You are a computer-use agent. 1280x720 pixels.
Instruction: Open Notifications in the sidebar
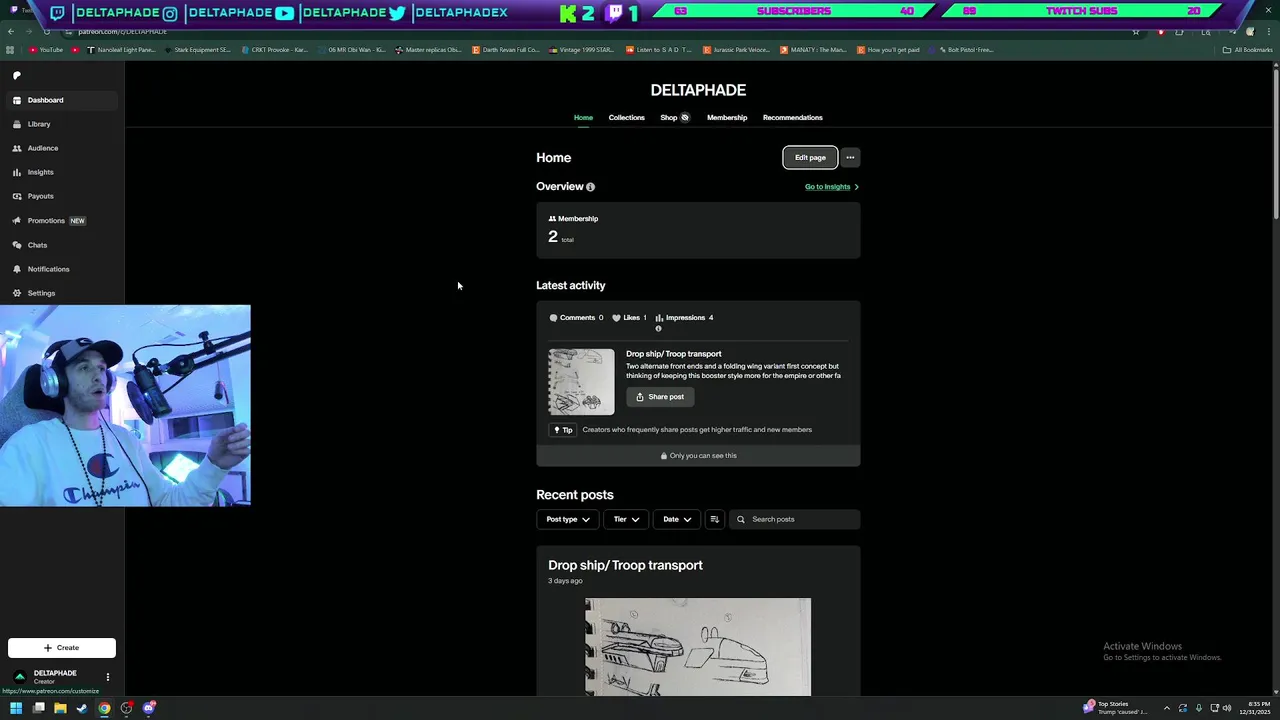click(62, 269)
